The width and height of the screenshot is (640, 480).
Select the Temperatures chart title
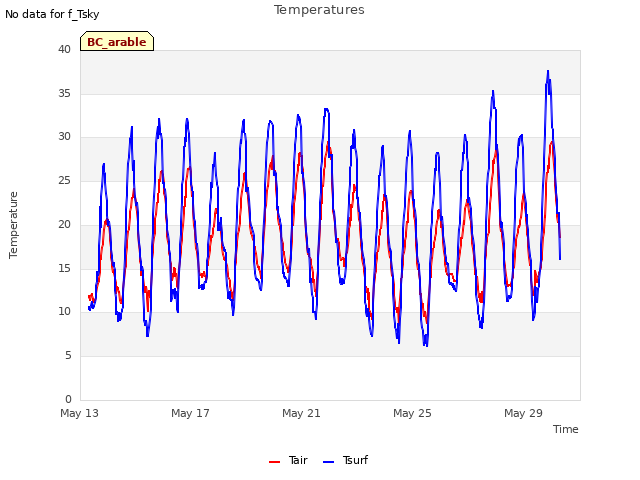(319, 10)
